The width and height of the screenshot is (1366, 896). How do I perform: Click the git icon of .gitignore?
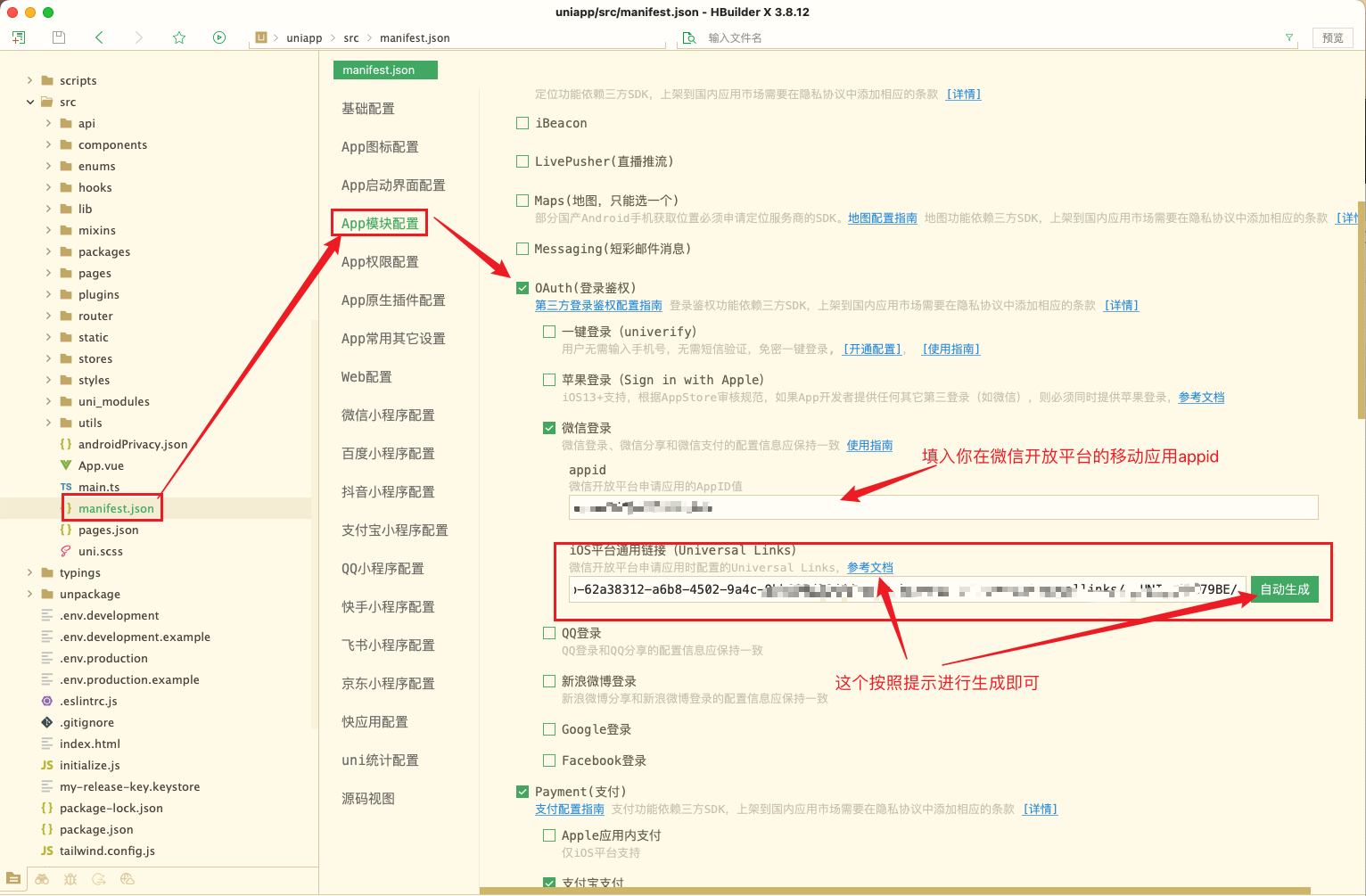[x=47, y=722]
